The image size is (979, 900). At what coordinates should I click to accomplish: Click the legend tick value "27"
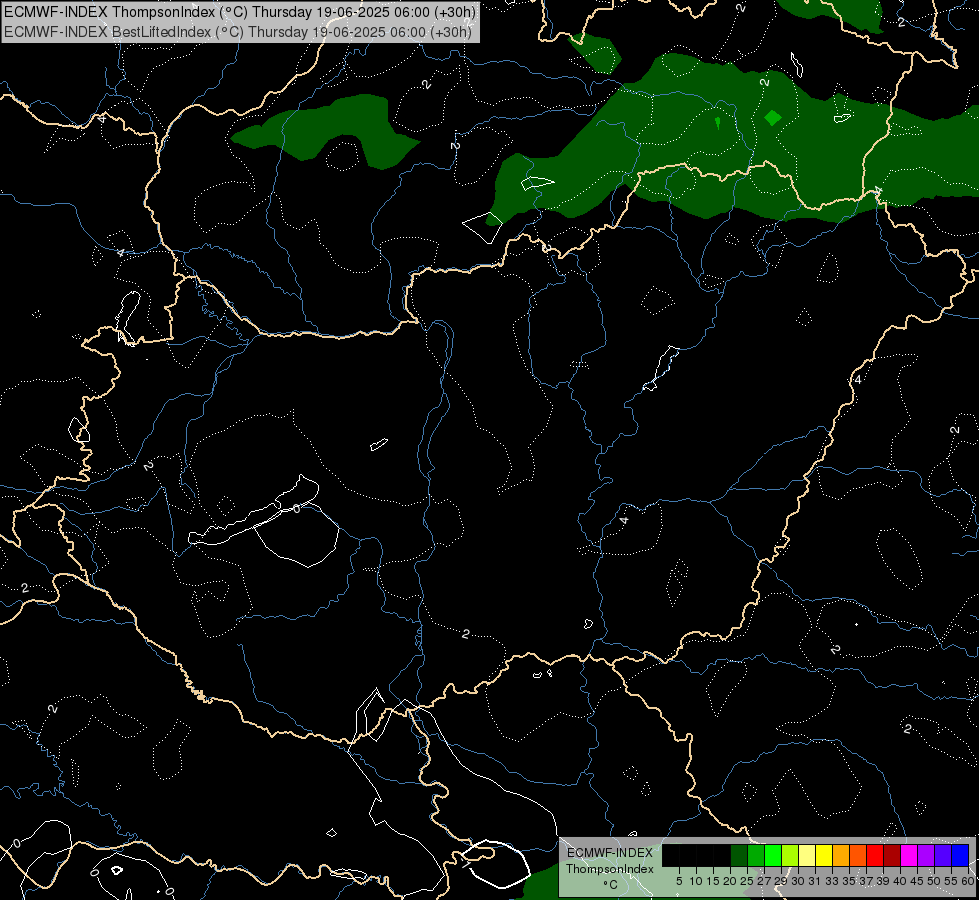[x=764, y=881]
